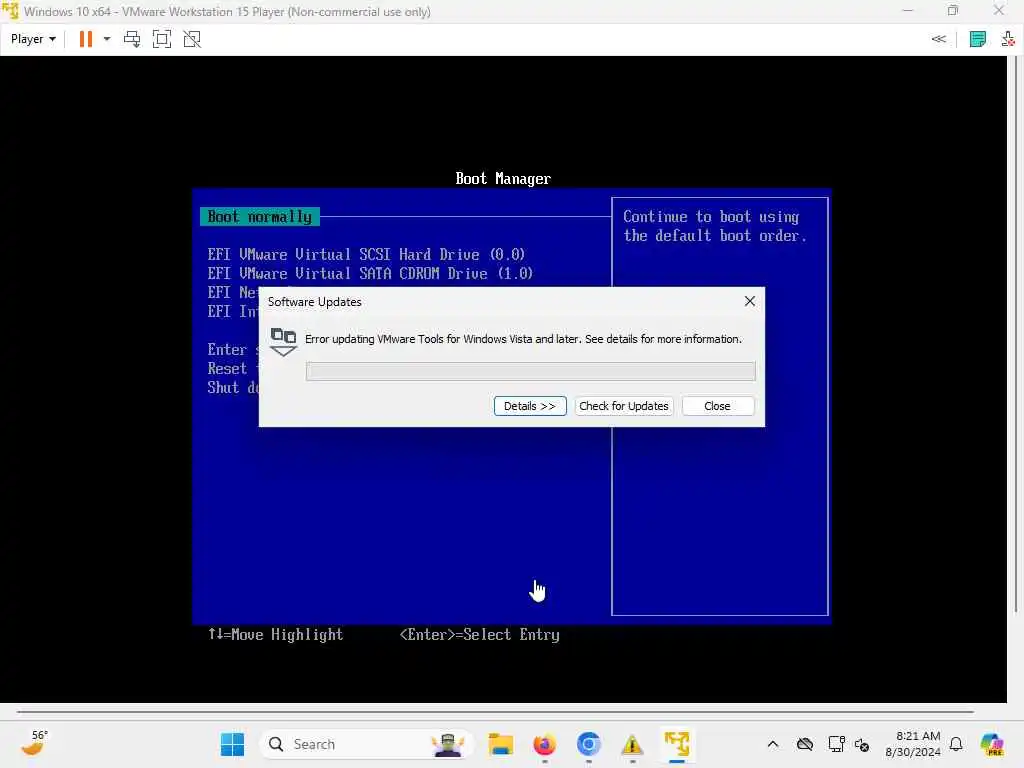This screenshot has width=1024, height=768.
Task: Click the Enter=Select Entry hint text
Action: click(479, 634)
